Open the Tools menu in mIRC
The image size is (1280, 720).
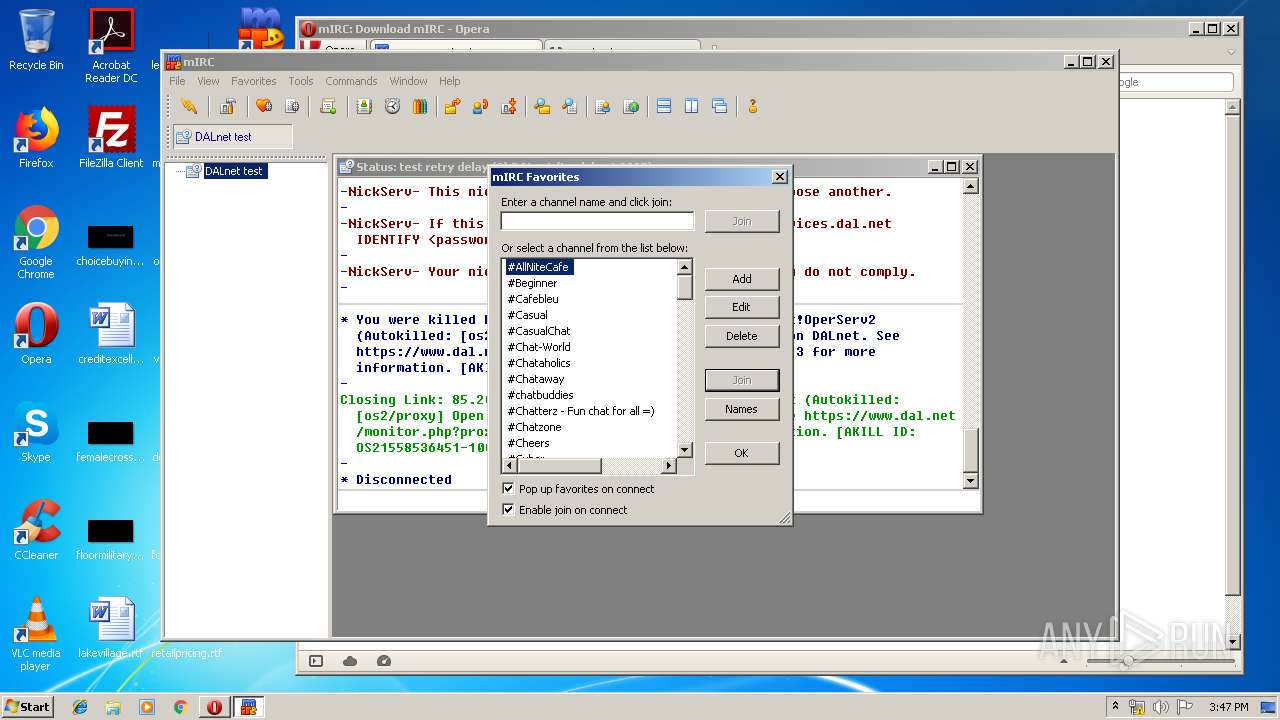[301, 81]
